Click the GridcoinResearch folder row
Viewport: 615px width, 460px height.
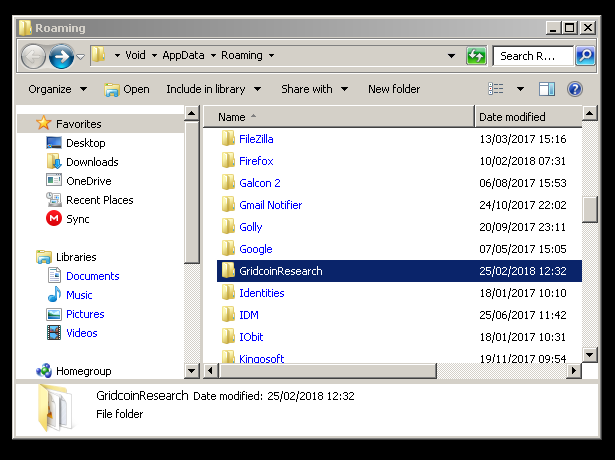[399, 271]
